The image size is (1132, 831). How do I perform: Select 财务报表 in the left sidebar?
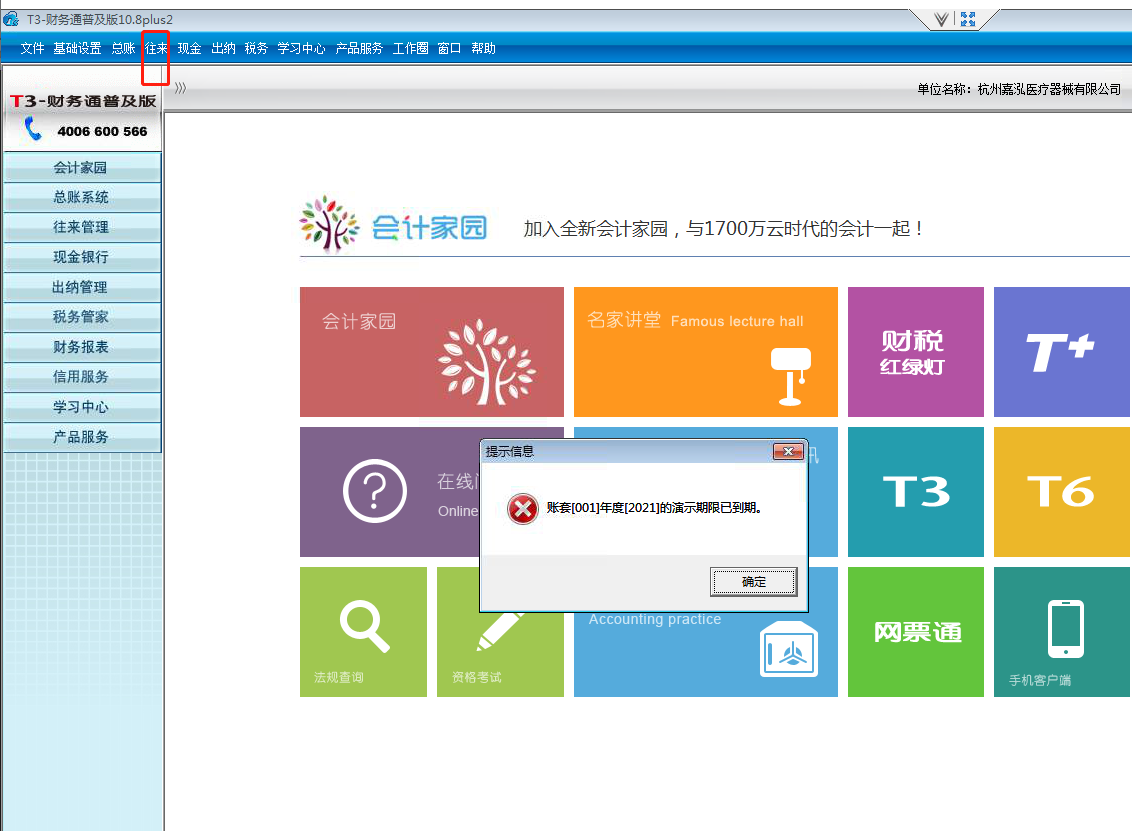pyautogui.click(x=82, y=347)
